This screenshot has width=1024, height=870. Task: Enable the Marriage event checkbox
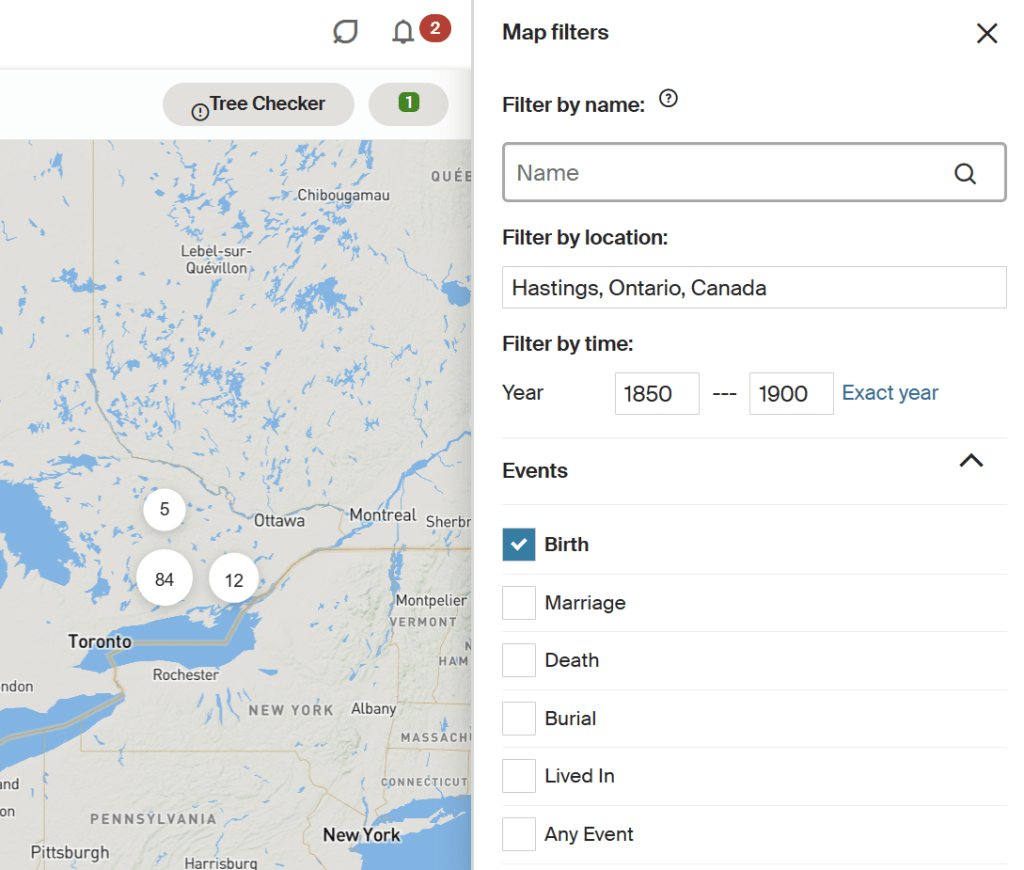[x=519, y=602]
